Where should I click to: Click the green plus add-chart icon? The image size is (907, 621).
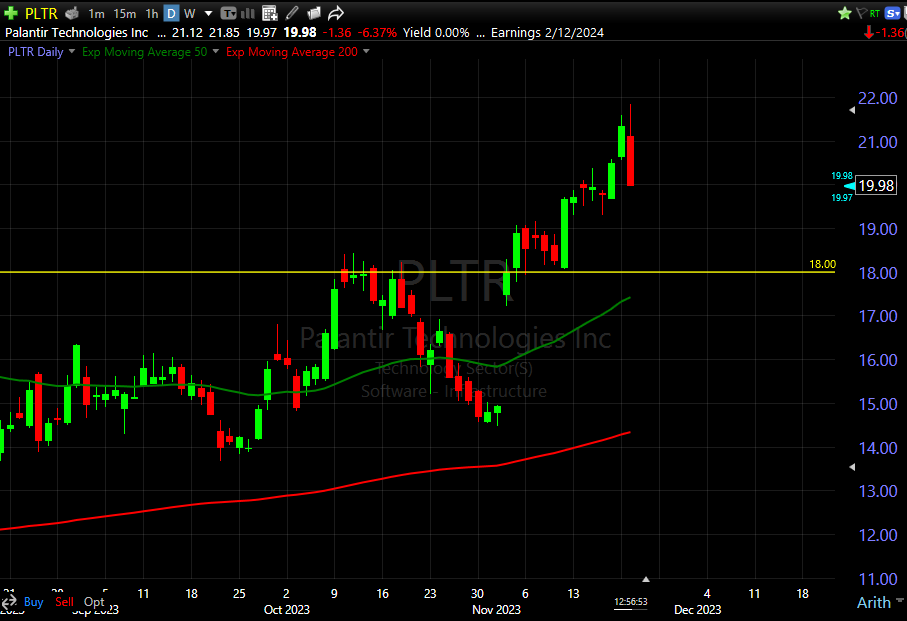click(11, 13)
